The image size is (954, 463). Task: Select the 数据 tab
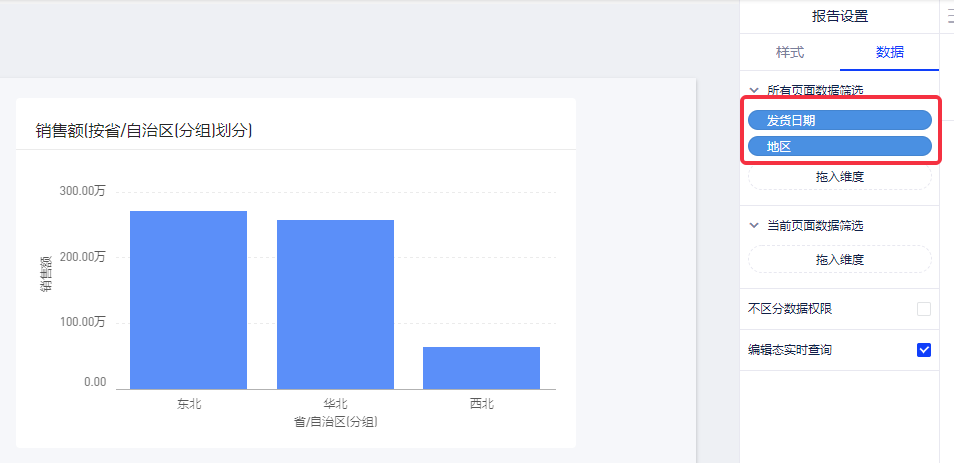pos(889,52)
